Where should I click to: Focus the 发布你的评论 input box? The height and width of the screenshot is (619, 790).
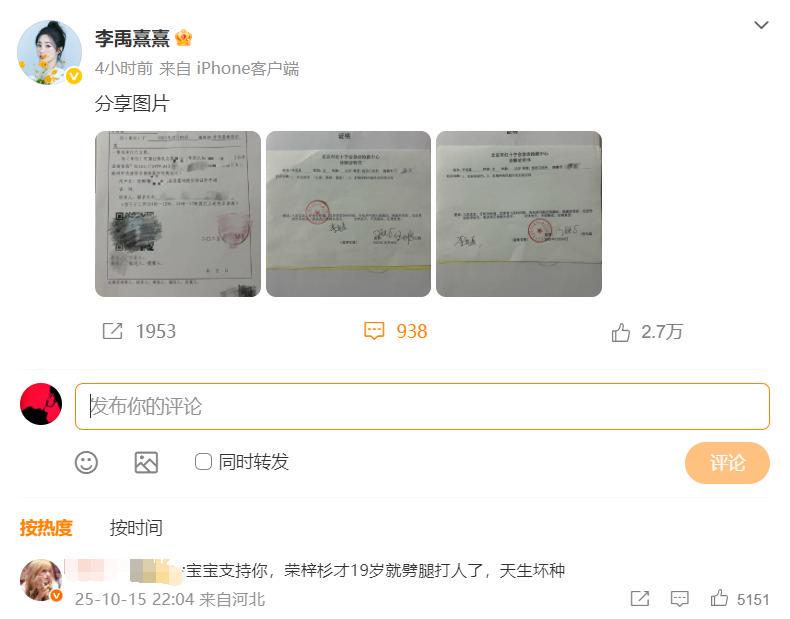coord(422,406)
